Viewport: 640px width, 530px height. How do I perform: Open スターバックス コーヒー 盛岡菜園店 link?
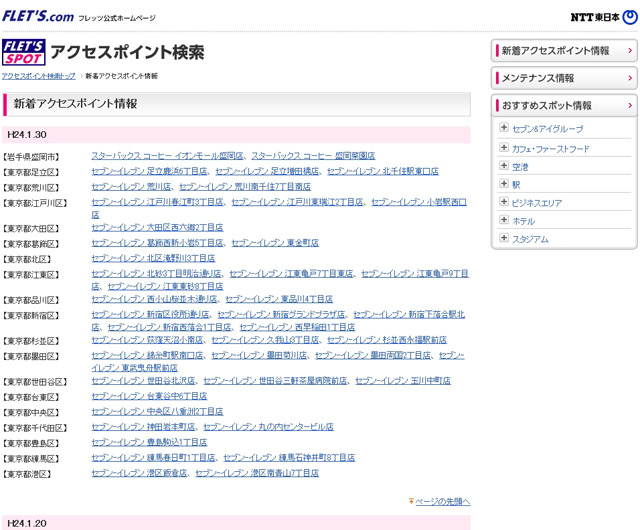click(x=313, y=156)
